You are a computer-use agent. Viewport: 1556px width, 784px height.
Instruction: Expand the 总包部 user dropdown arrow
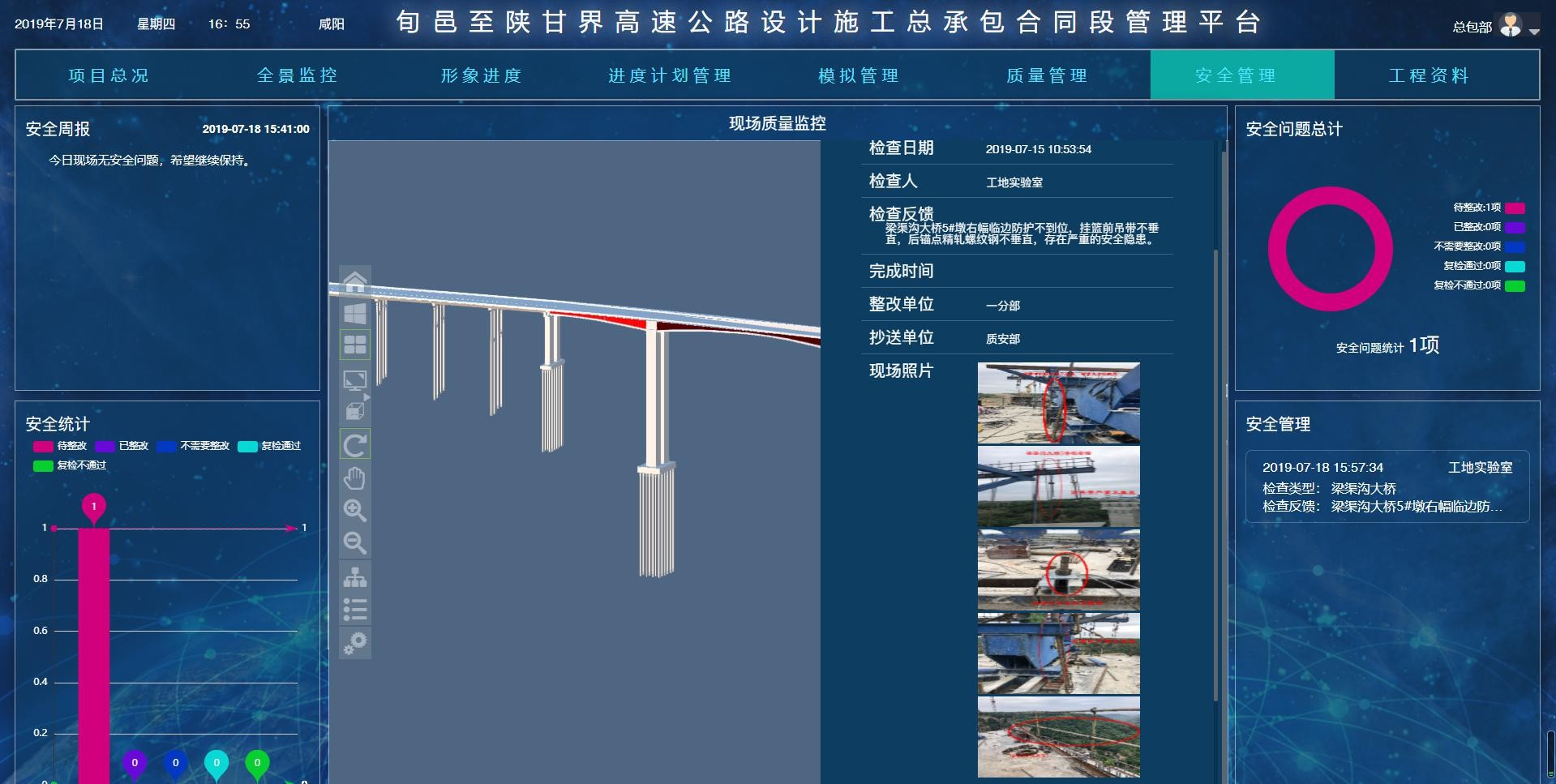[1534, 32]
